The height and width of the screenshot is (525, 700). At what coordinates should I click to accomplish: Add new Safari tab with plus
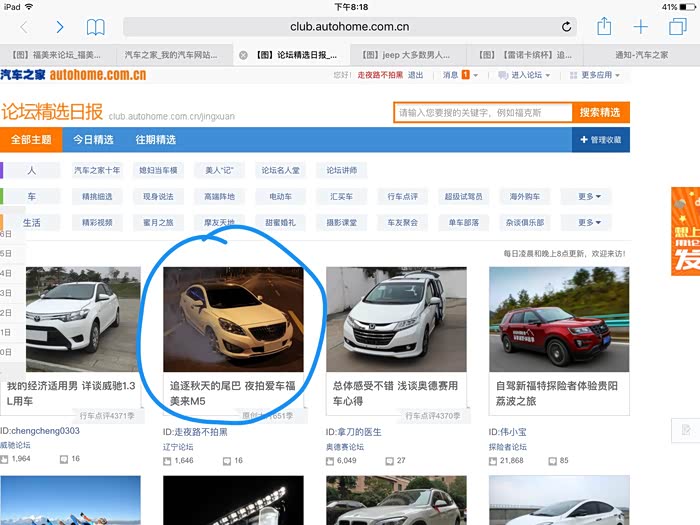(x=641, y=27)
